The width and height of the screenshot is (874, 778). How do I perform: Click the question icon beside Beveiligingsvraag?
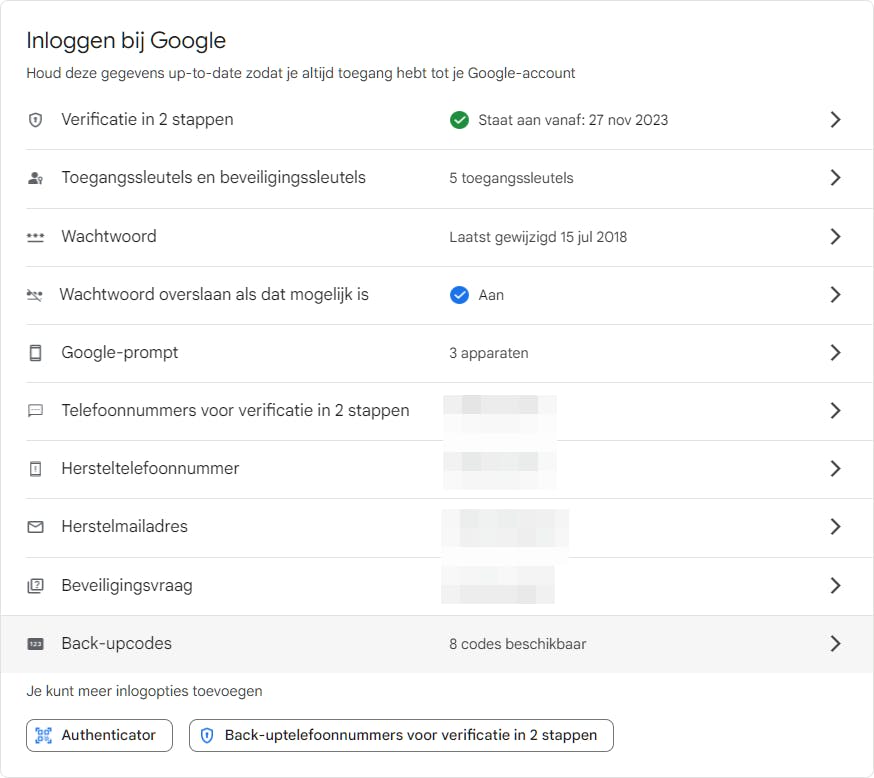(x=36, y=586)
